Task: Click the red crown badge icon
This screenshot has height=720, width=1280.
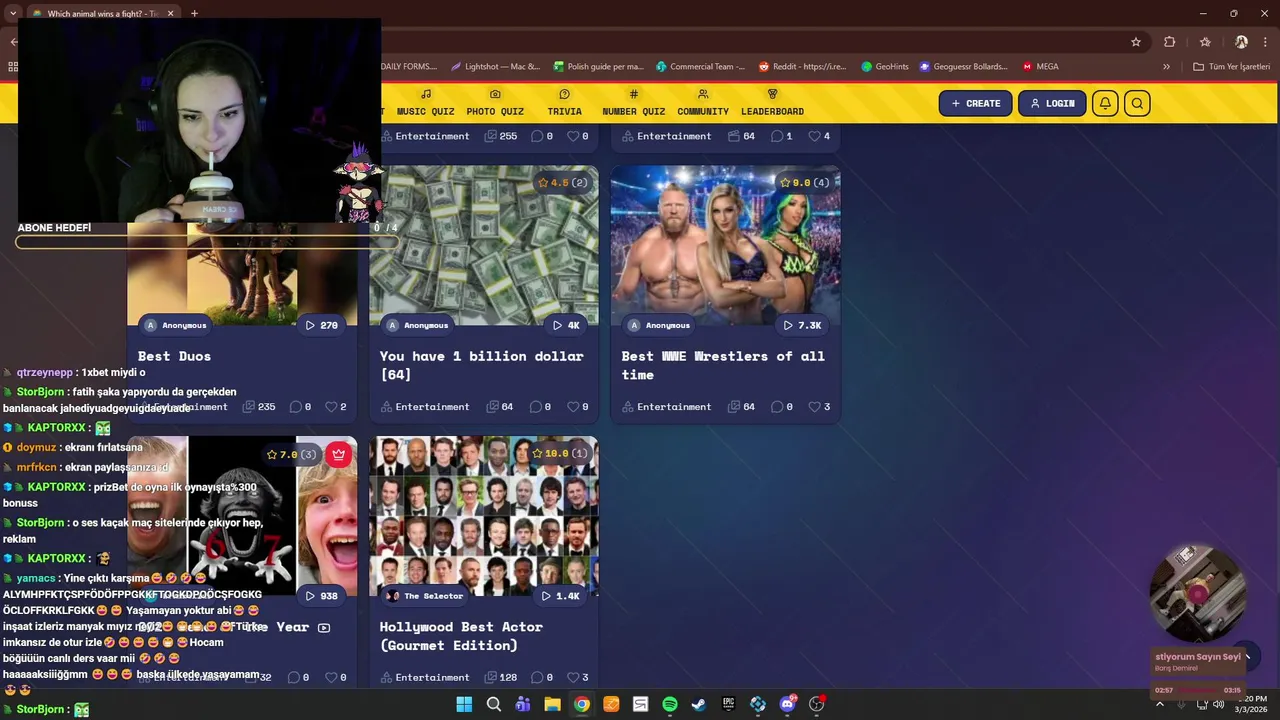Action: point(339,454)
